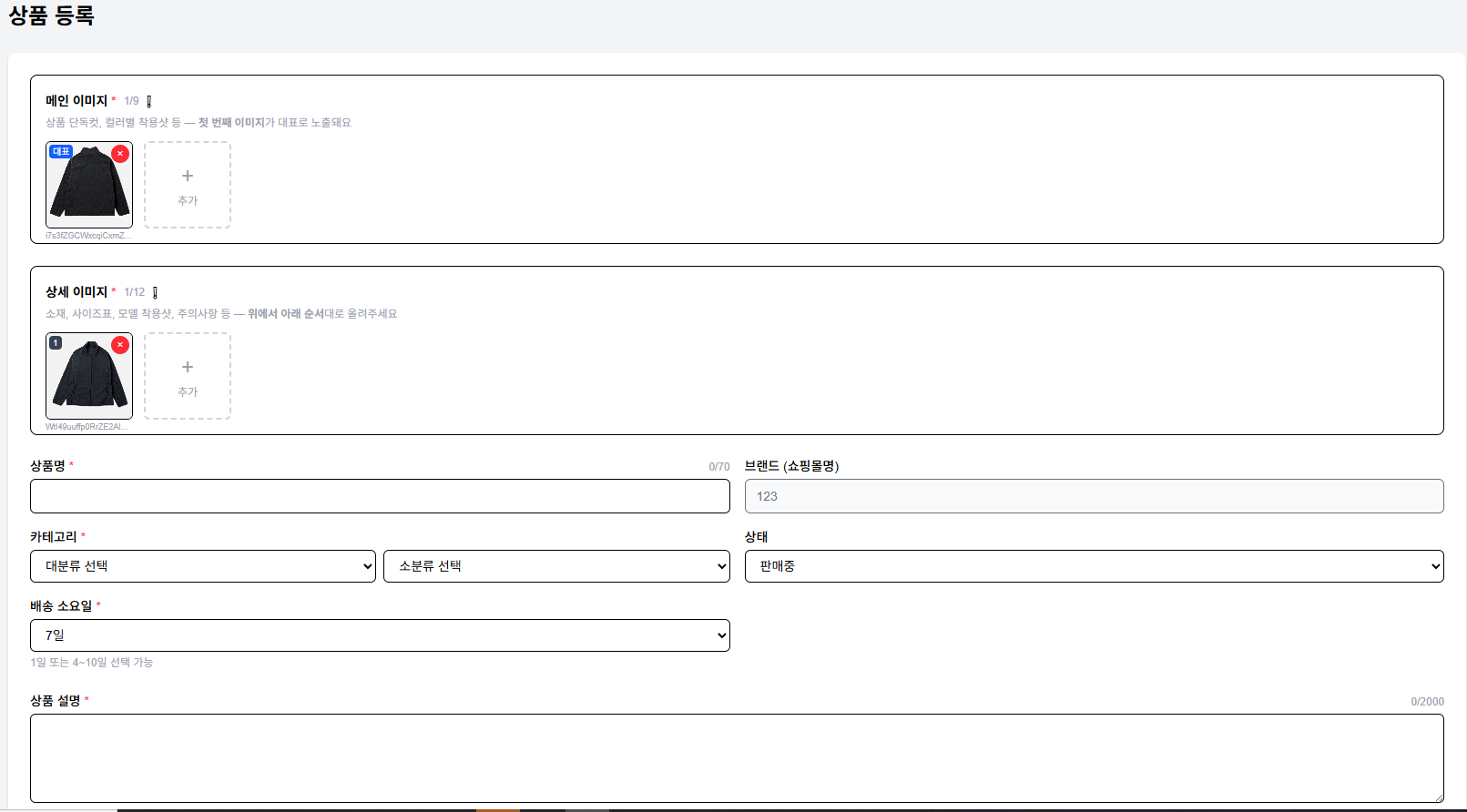Select the main image jacket thumbnail

tap(89, 185)
